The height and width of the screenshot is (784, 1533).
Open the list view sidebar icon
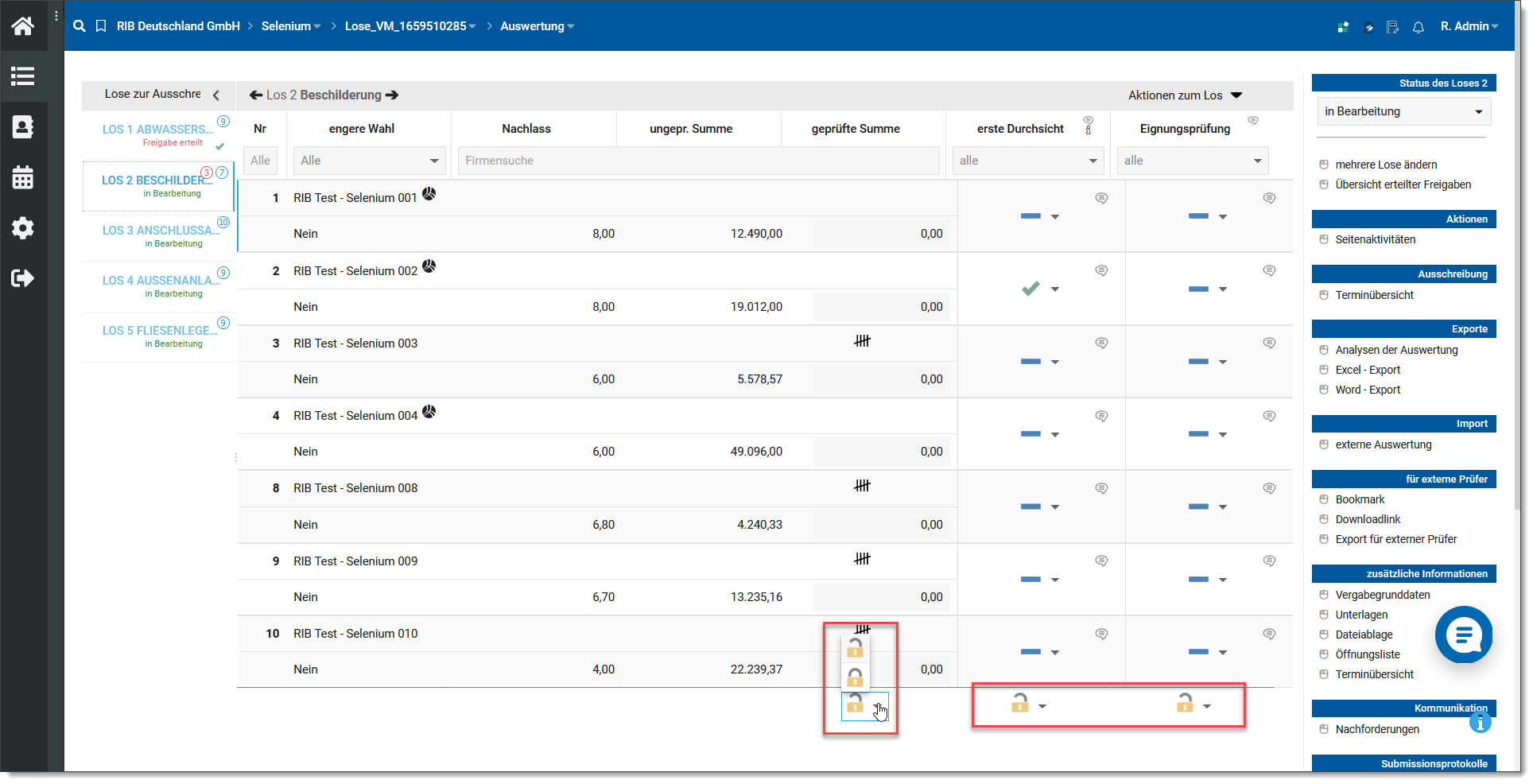coord(23,76)
